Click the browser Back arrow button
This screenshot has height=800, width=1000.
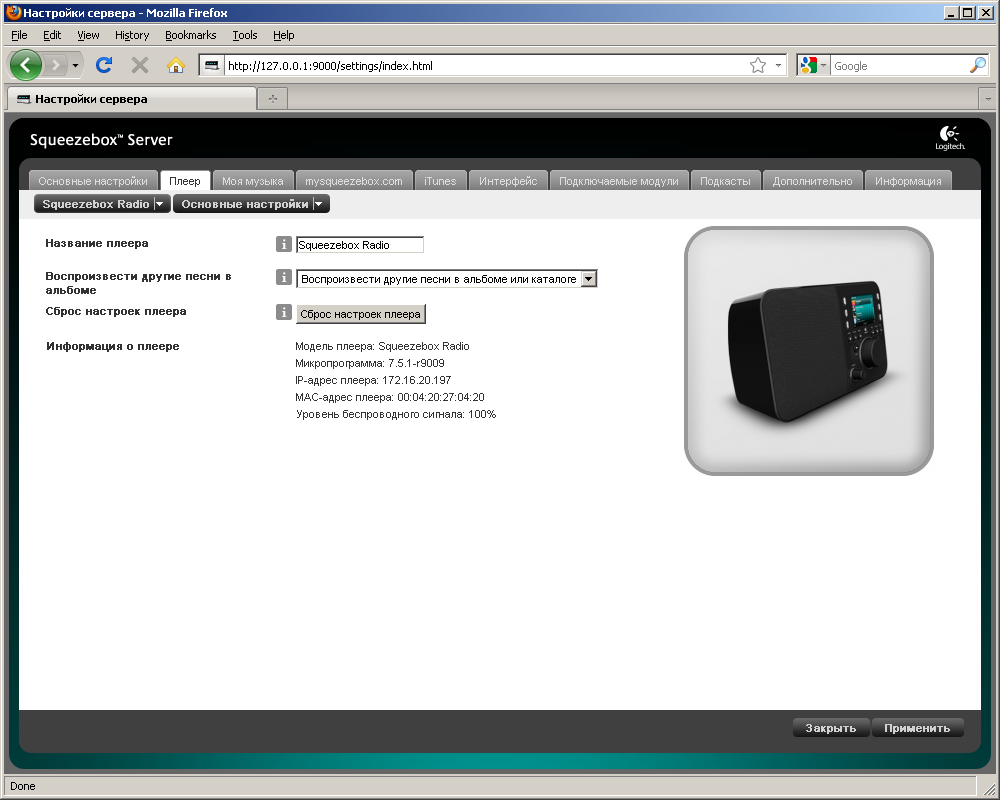pyautogui.click(x=26, y=65)
